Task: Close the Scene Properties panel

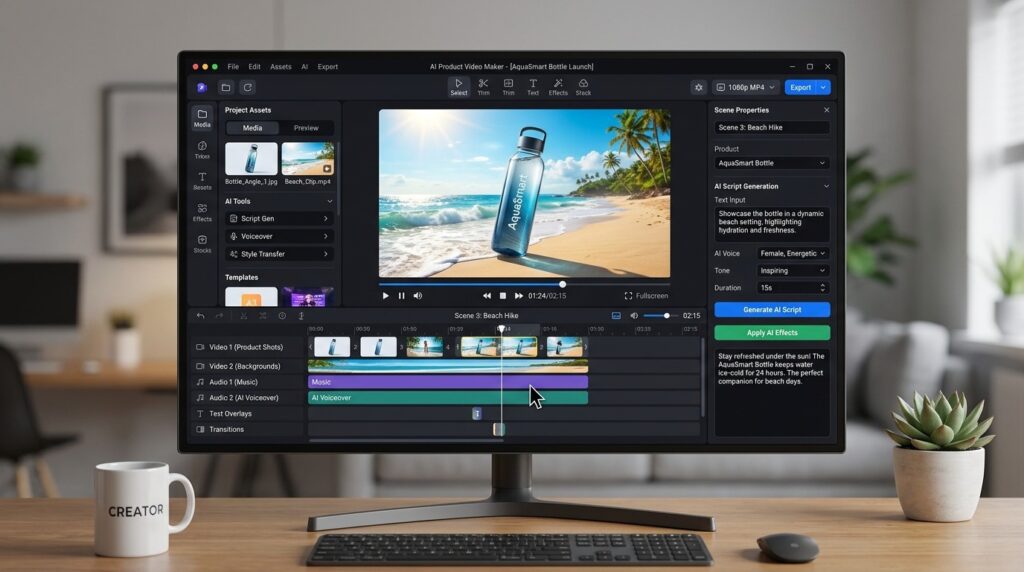Action: pos(826,110)
